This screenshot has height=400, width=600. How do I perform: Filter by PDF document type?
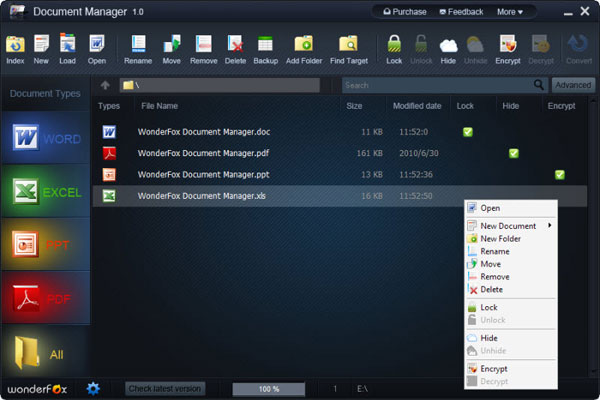pos(46,298)
